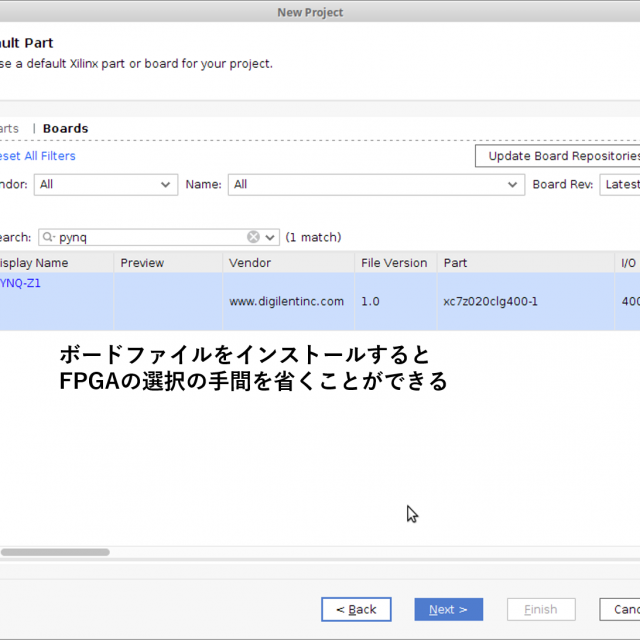Click the horizontal scrollbar under the table
Image resolution: width=640 pixels, height=640 pixels.
pos(55,552)
